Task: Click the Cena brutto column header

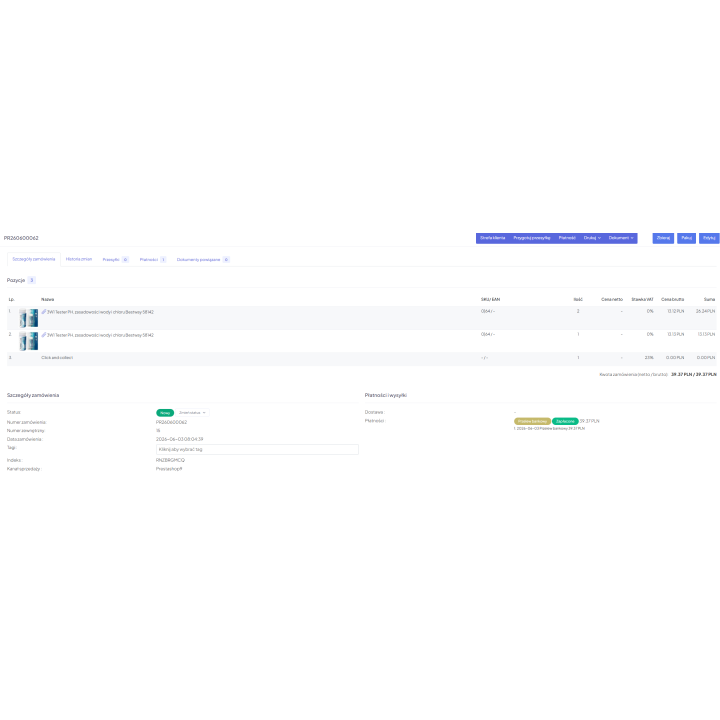Action: coord(672,299)
